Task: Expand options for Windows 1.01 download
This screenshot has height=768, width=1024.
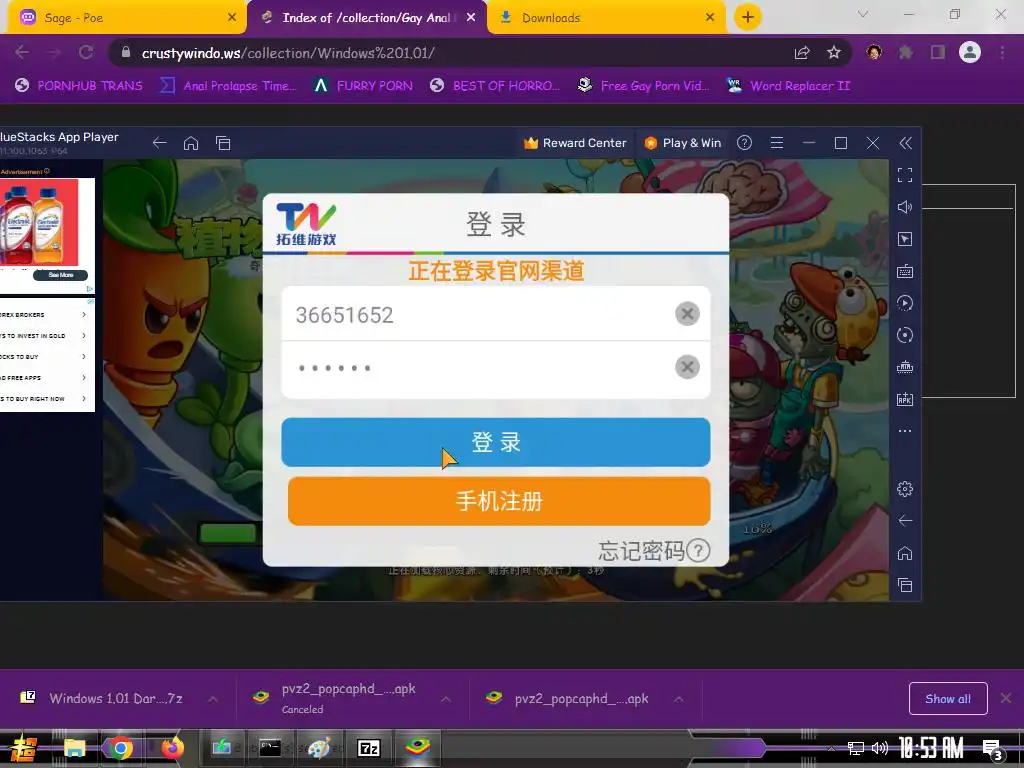Action: (213, 699)
